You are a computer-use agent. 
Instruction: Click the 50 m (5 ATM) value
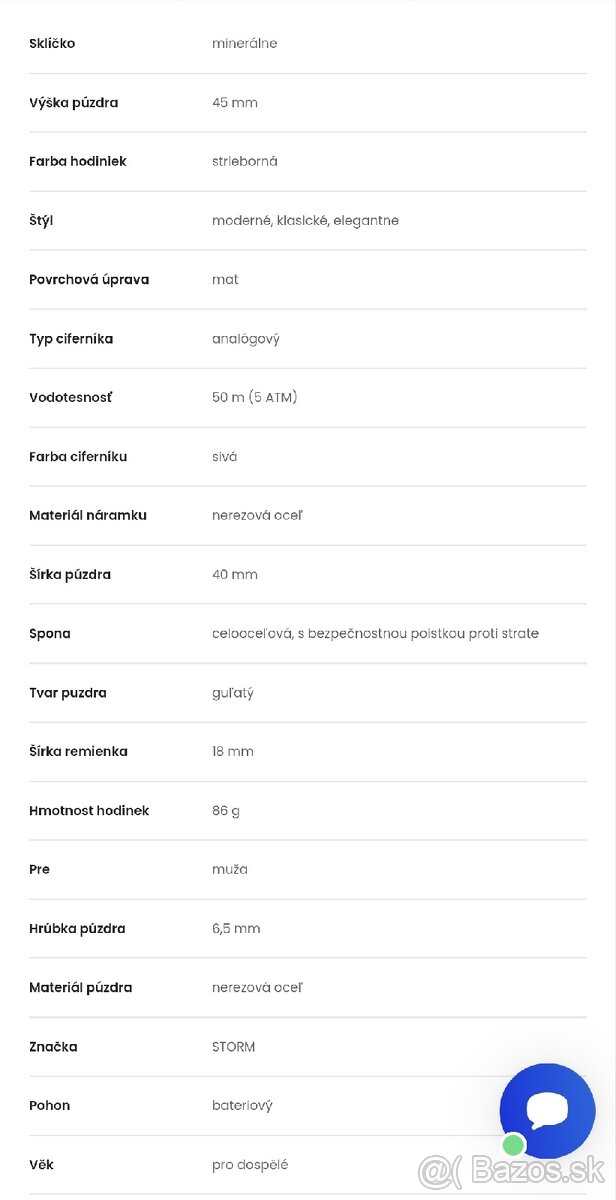coord(255,398)
